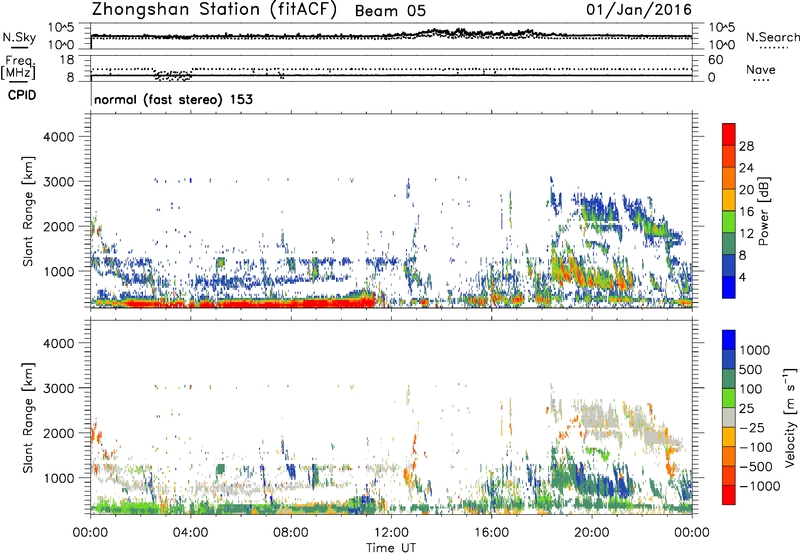Image resolution: width=800 pixels, height=554 pixels.
Task: Pick the red bottom segment of velocity colorbar
Action: click(x=729, y=495)
